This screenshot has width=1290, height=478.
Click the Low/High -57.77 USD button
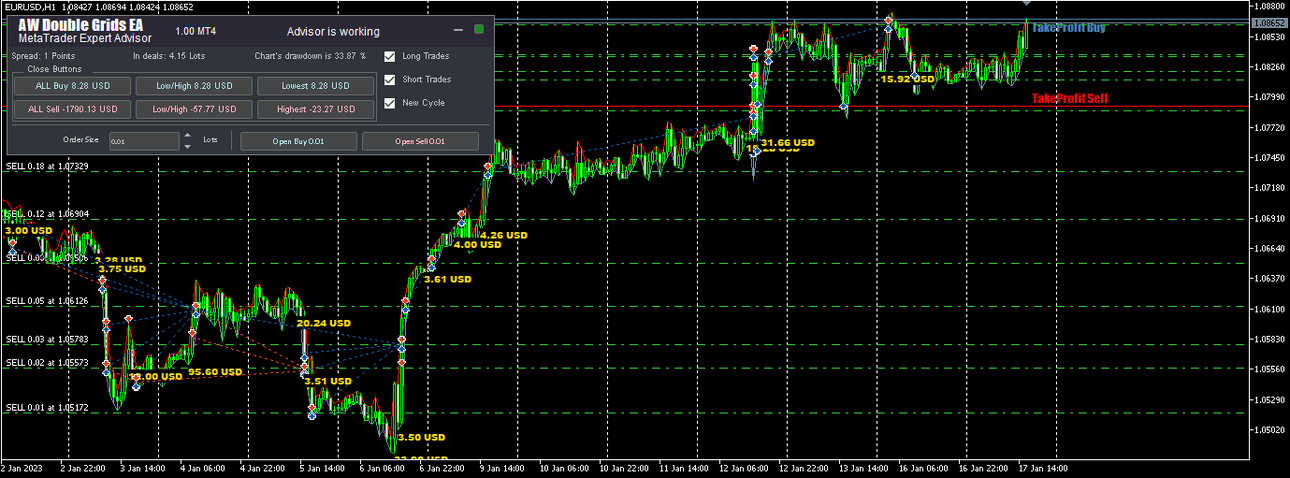click(x=193, y=109)
